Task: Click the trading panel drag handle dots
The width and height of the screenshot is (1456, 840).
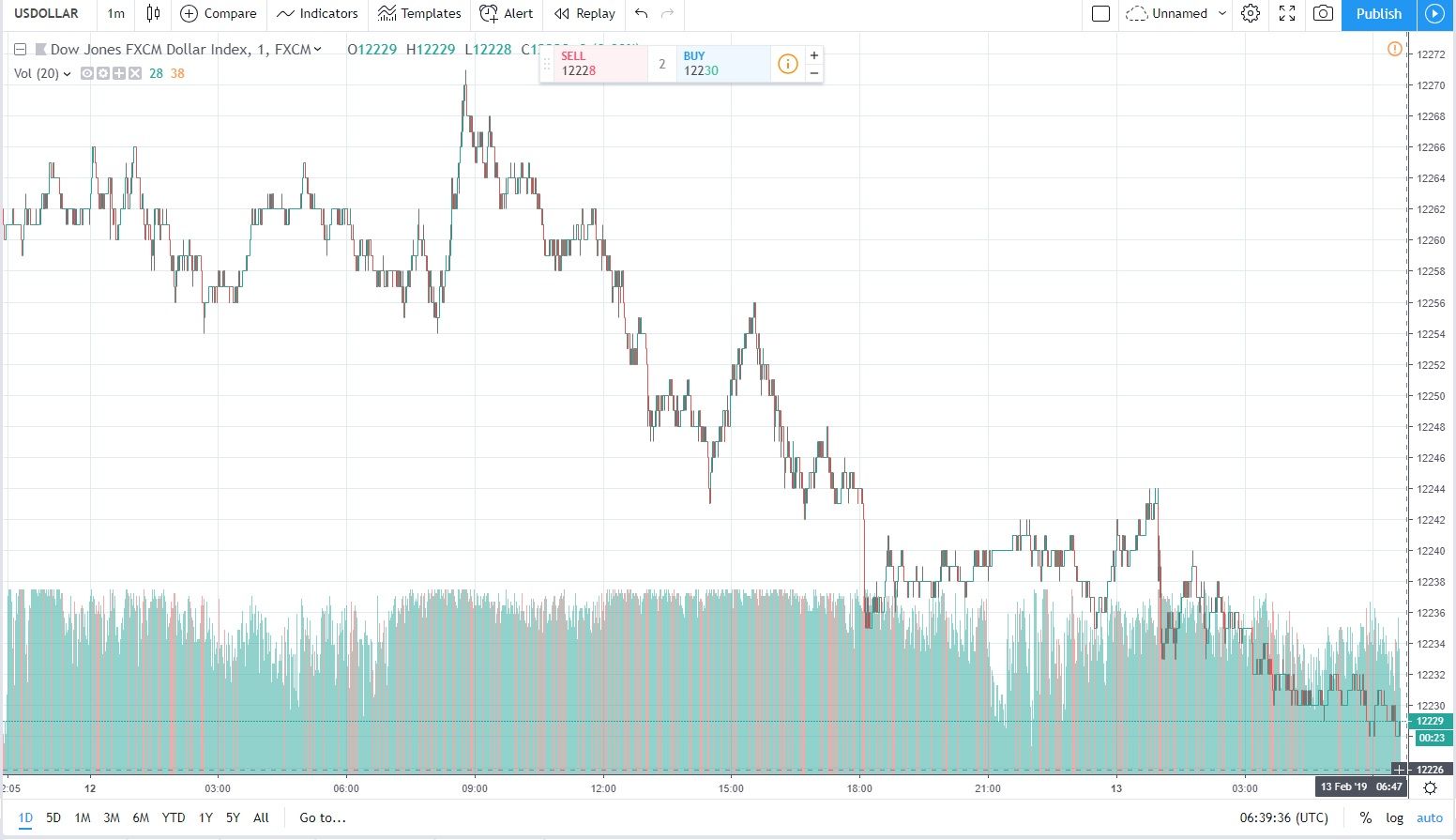Action: click(x=547, y=64)
